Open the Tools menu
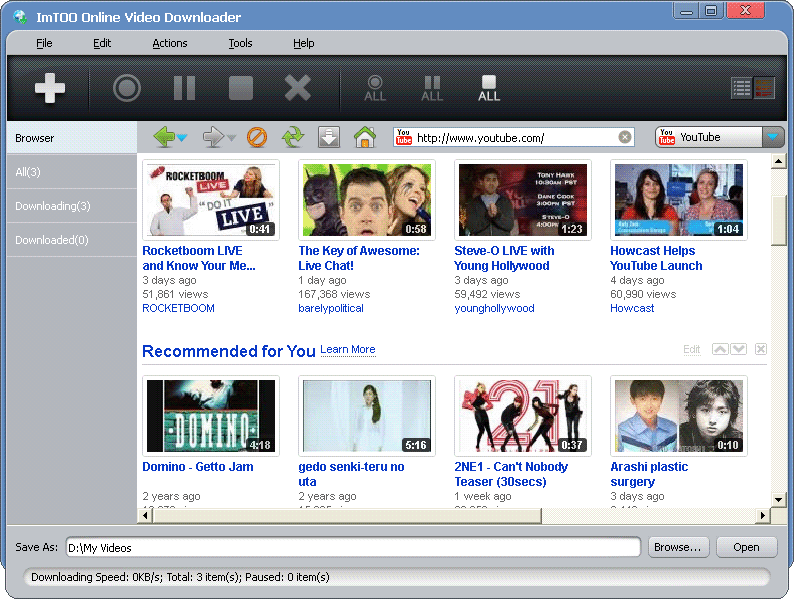 coord(240,43)
